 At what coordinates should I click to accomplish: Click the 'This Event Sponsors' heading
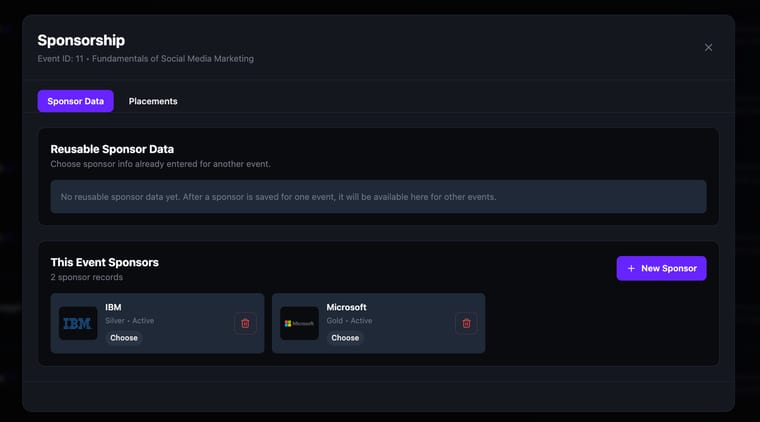pyautogui.click(x=105, y=262)
